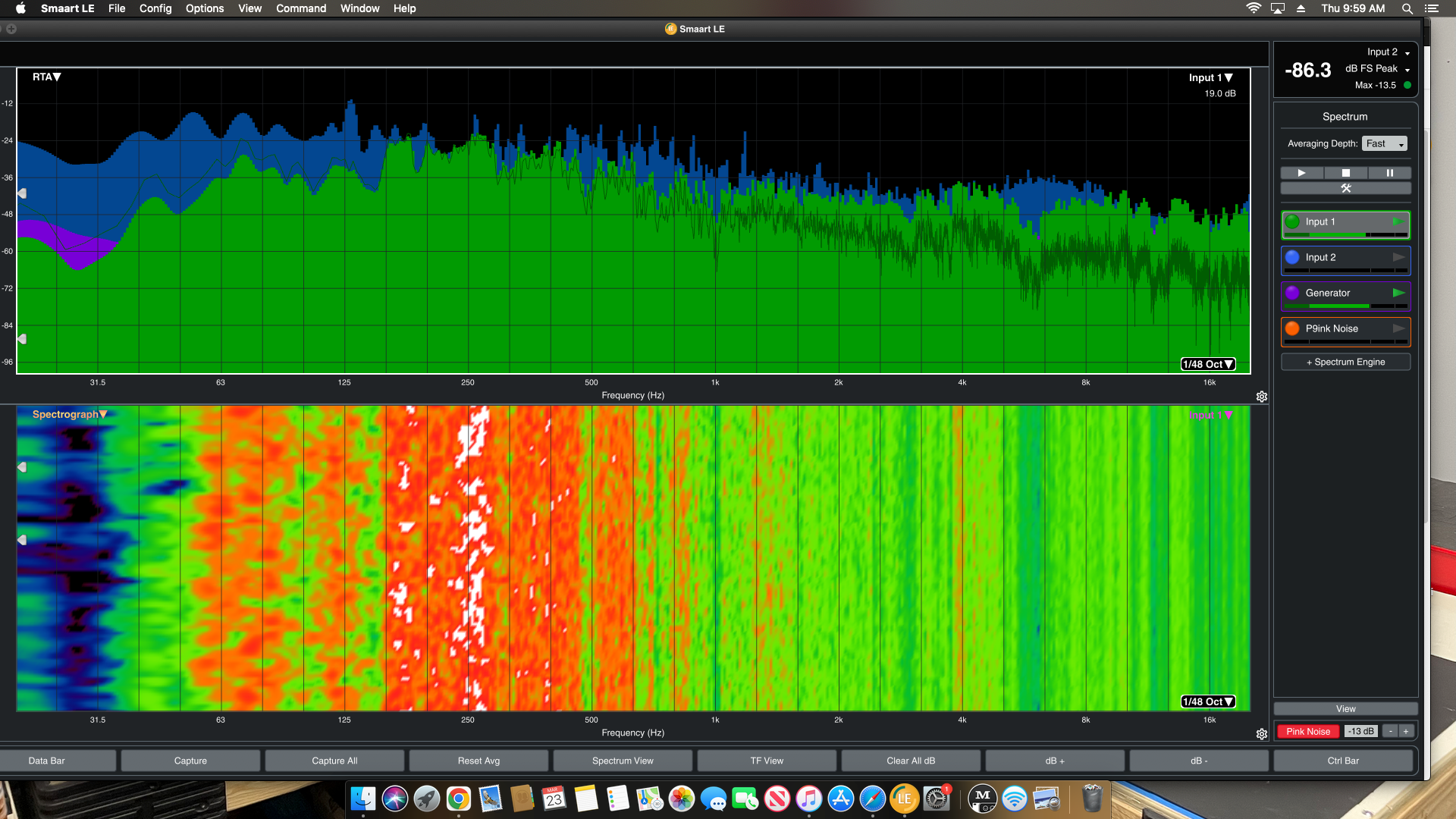Open Google Chrome from the Dock

tap(458, 799)
